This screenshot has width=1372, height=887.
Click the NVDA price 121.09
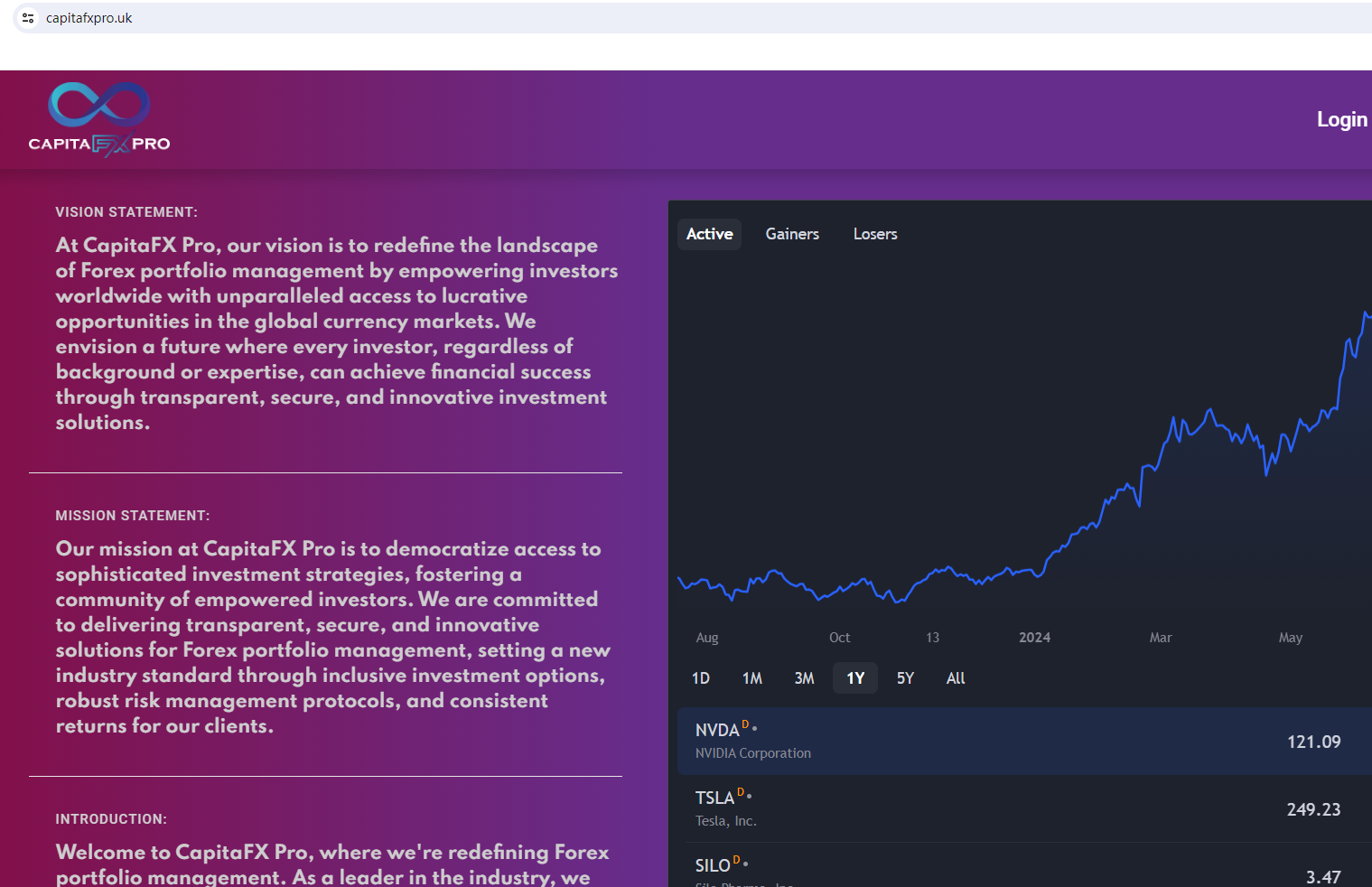(x=1313, y=742)
